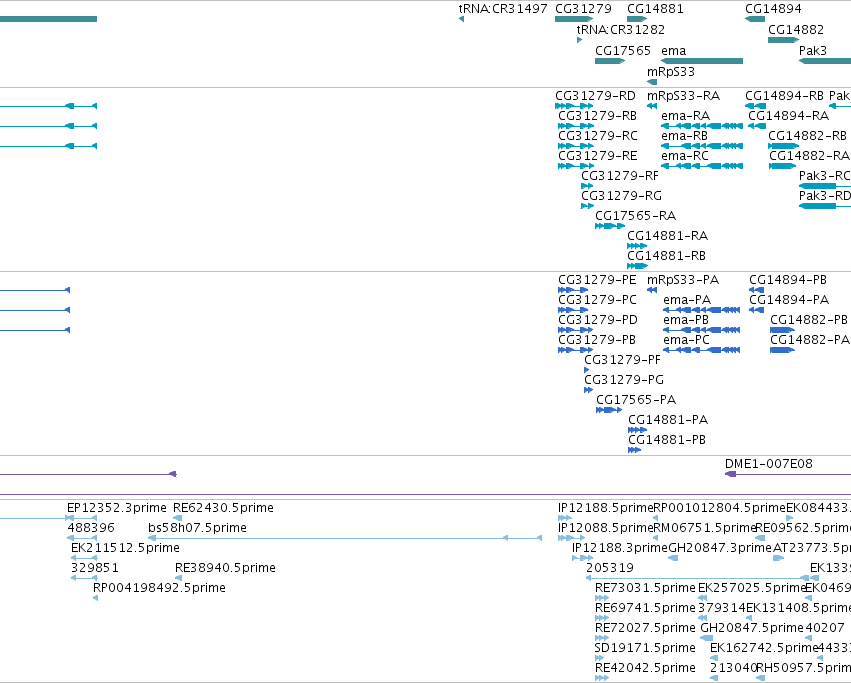Click transcript CG31279-RC
This screenshot has width=851, height=683.
coord(598,136)
